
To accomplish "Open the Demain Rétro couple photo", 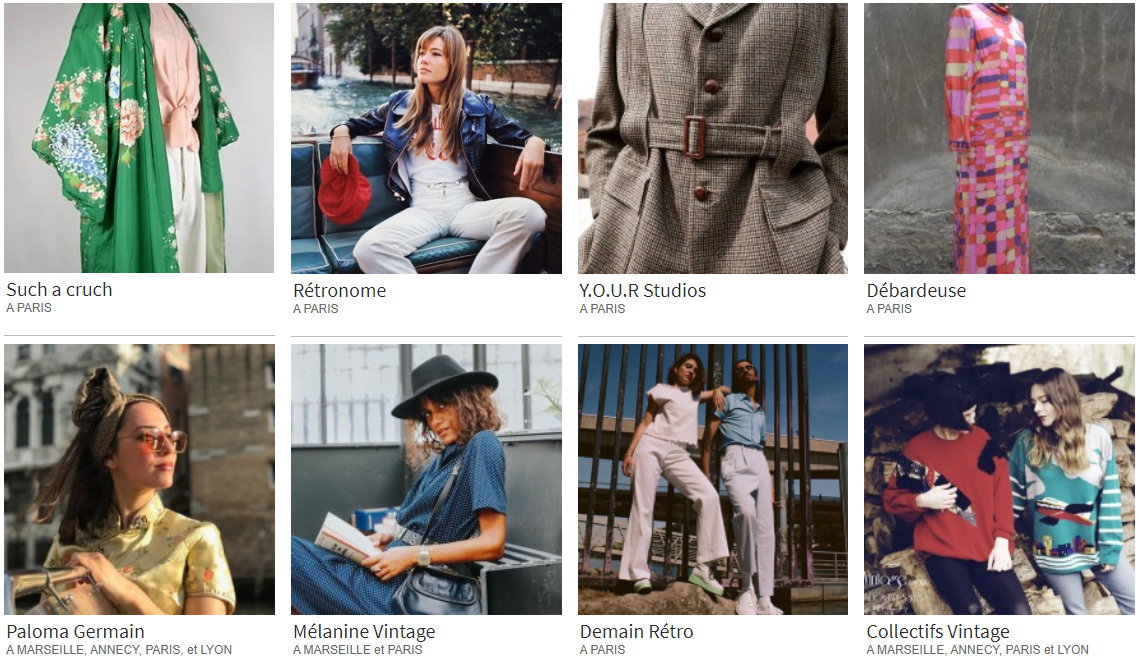I will (713, 479).
